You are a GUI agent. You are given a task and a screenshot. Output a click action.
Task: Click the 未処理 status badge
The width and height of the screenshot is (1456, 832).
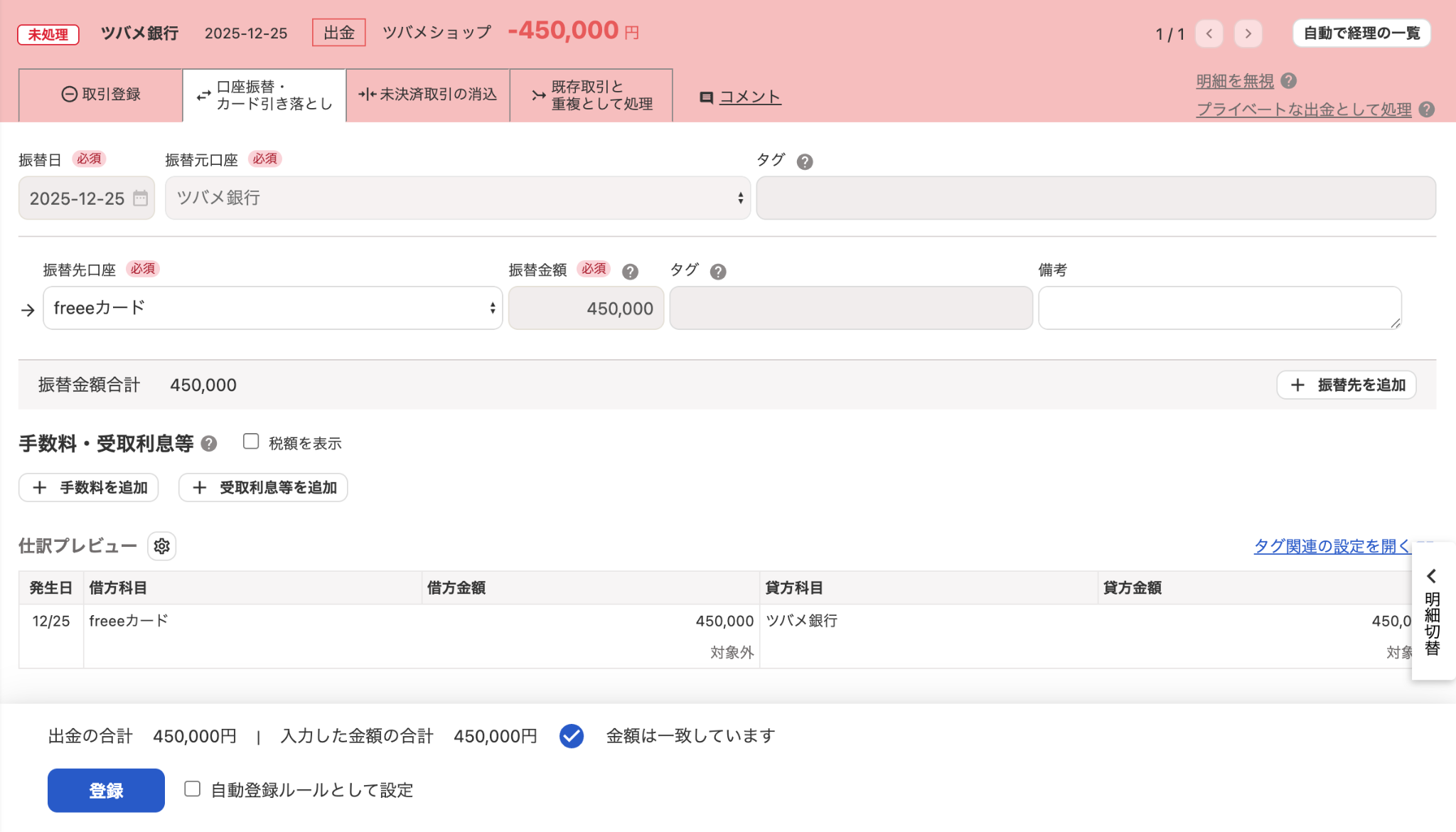[x=48, y=34]
